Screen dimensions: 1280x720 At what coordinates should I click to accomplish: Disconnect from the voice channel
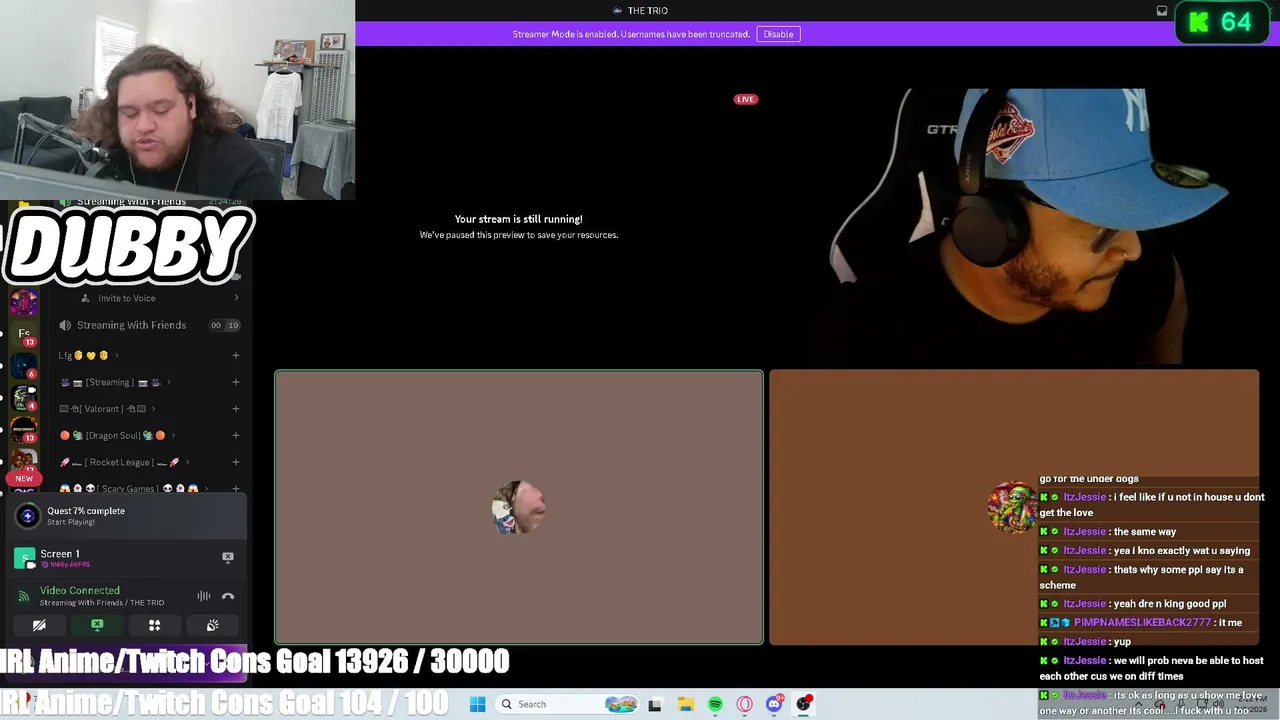point(228,596)
